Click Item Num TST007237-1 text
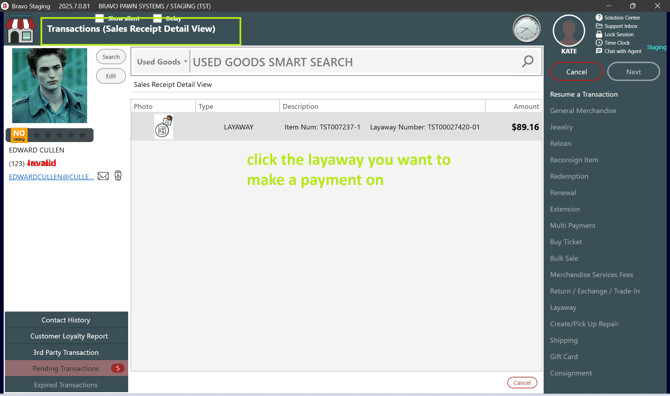The height and width of the screenshot is (396, 670). pyautogui.click(x=323, y=127)
